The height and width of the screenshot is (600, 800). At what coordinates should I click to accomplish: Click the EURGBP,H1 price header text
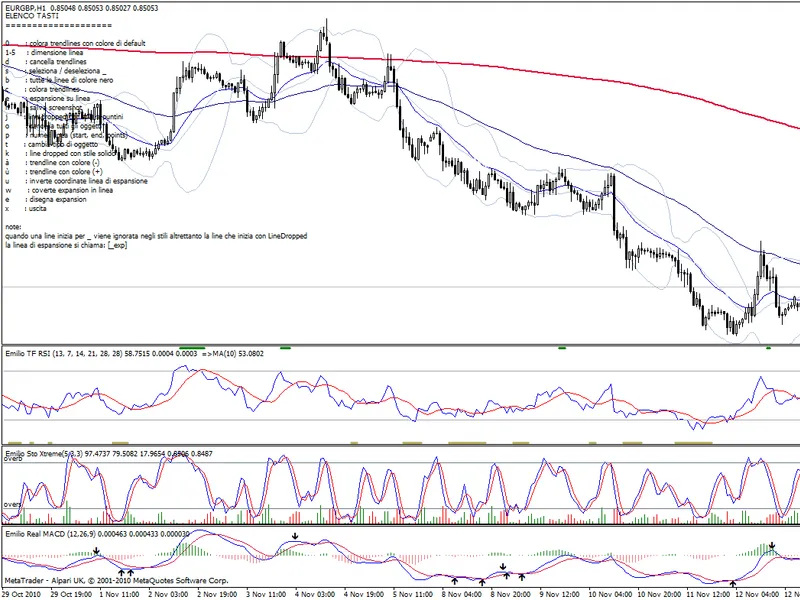(x=82, y=8)
